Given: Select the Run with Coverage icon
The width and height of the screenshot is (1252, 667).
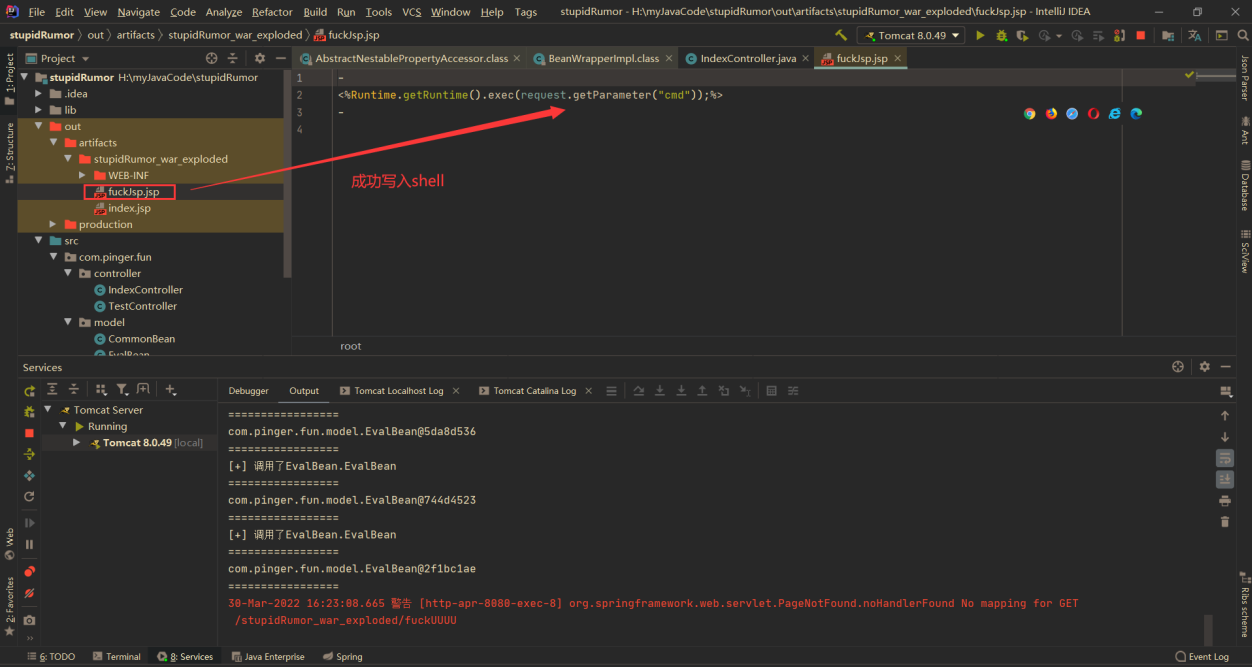Looking at the screenshot, I should [x=1020, y=34].
